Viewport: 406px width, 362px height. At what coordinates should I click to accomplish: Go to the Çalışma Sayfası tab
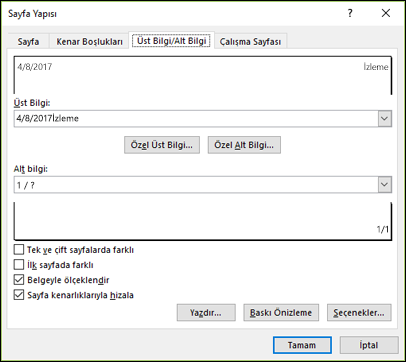pos(250,41)
